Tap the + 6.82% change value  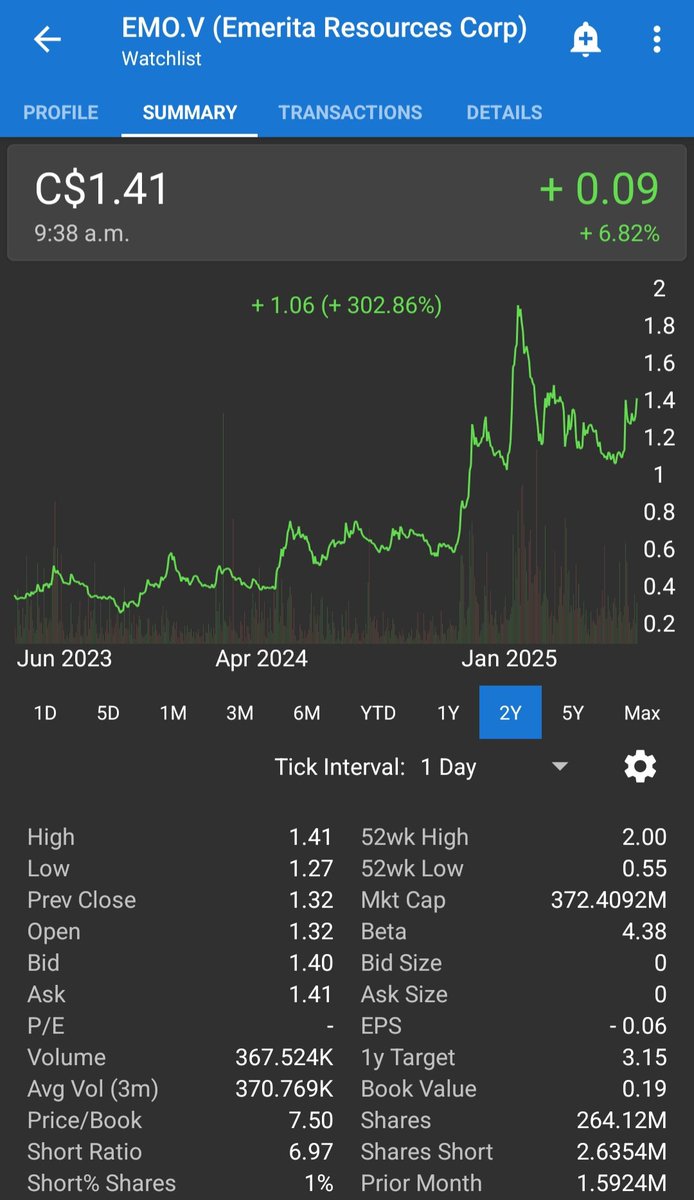(619, 234)
